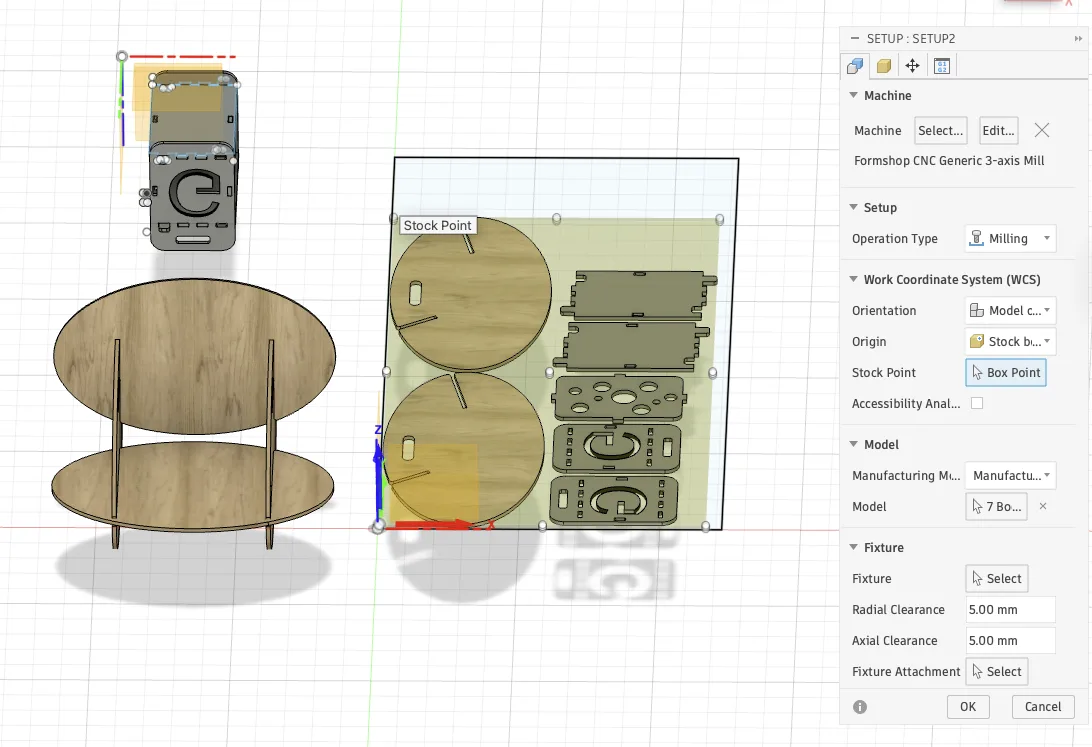The height and width of the screenshot is (747, 1092).
Task: Open the Origin dropdown showing Stock box
Action: [1010, 341]
